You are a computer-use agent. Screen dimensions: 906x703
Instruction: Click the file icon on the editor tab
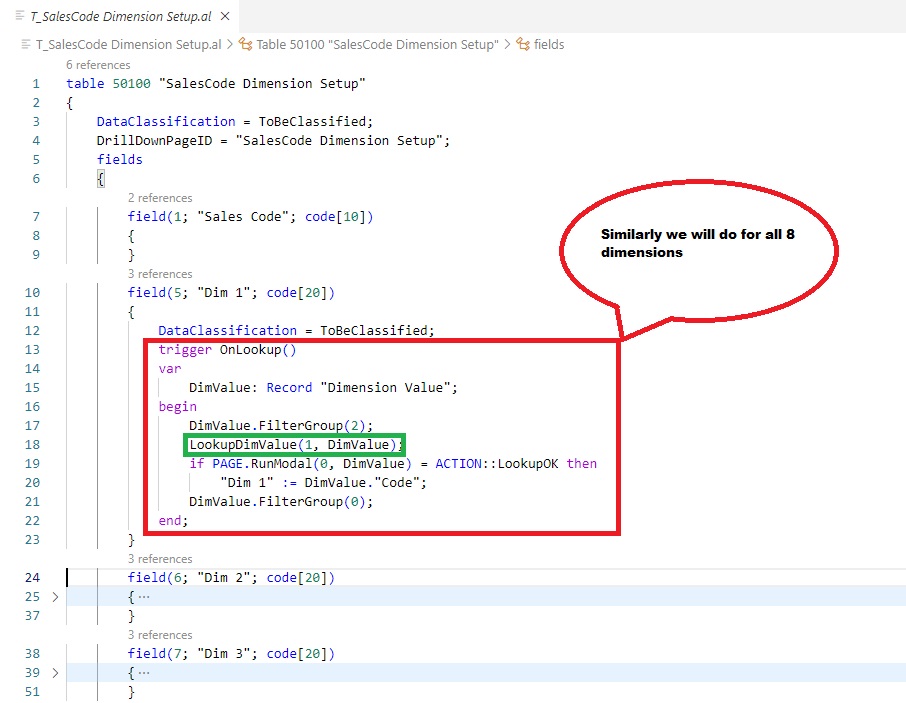coord(19,15)
